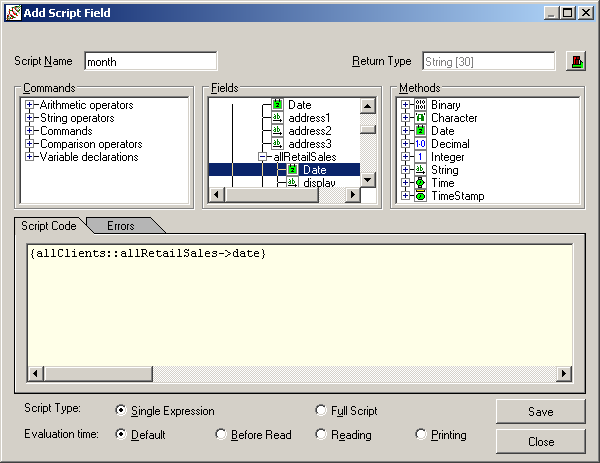The height and width of the screenshot is (463, 600).
Task: Click Fields list scroll left arrow
Action: (216, 194)
